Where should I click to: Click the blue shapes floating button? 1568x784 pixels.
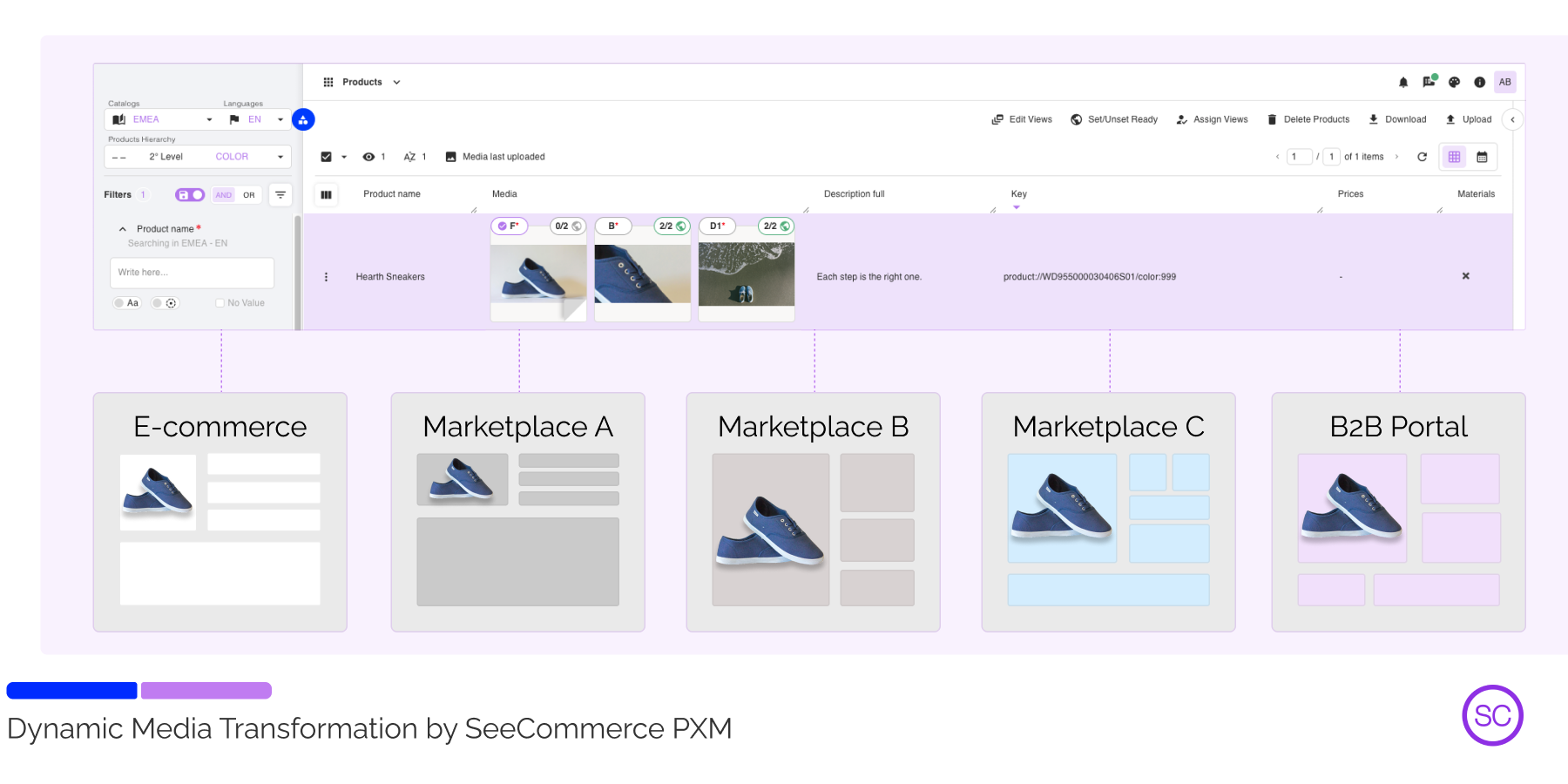pyautogui.click(x=303, y=119)
